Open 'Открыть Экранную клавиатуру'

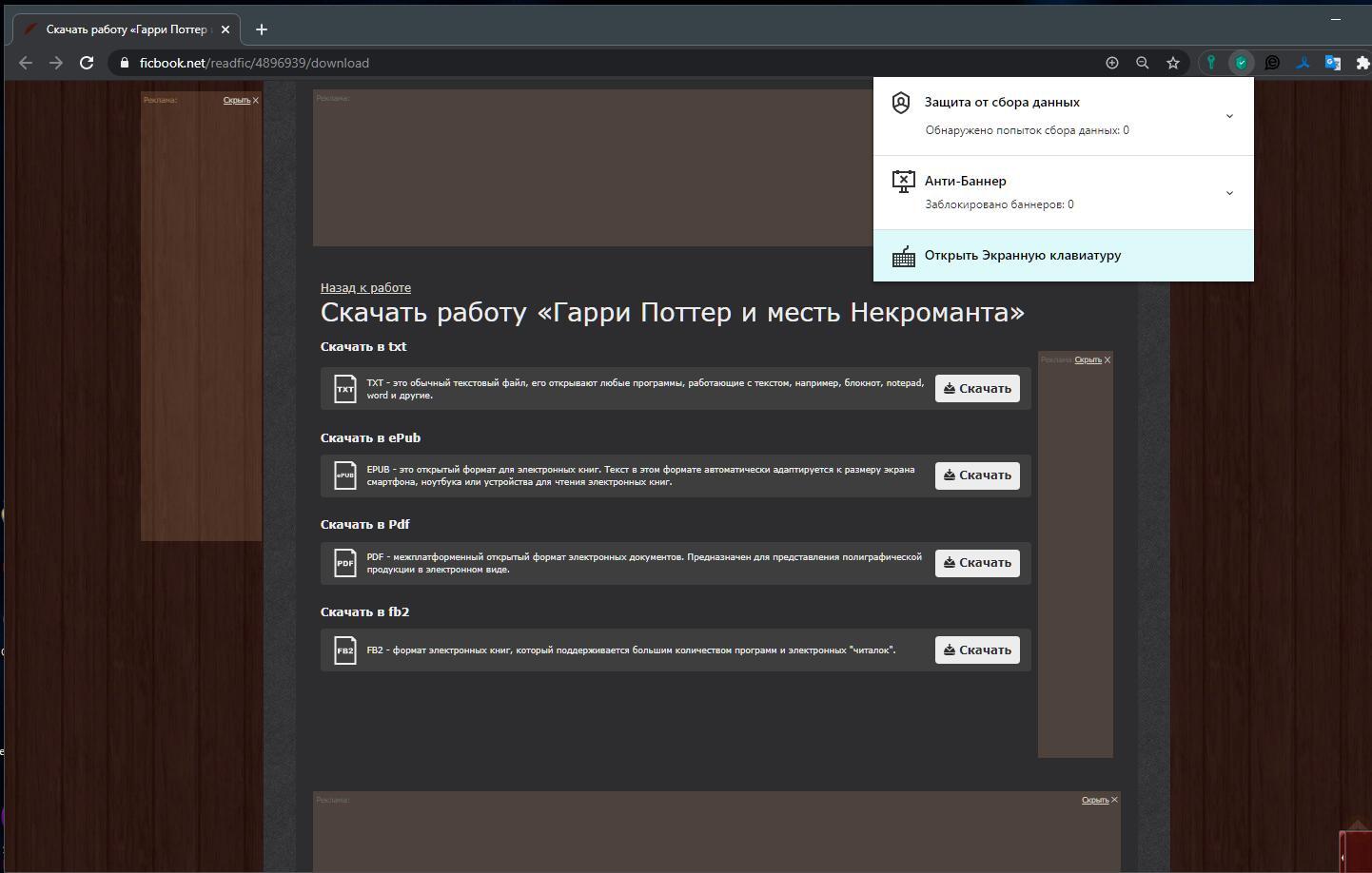coord(1064,256)
